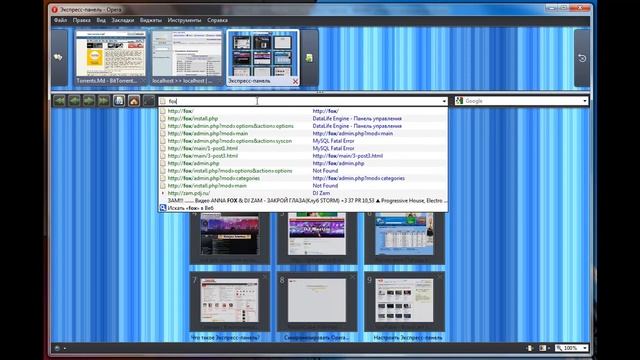This screenshot has height=360, width=640.
Task: Open the Правка menu
Action: point(82,20)
